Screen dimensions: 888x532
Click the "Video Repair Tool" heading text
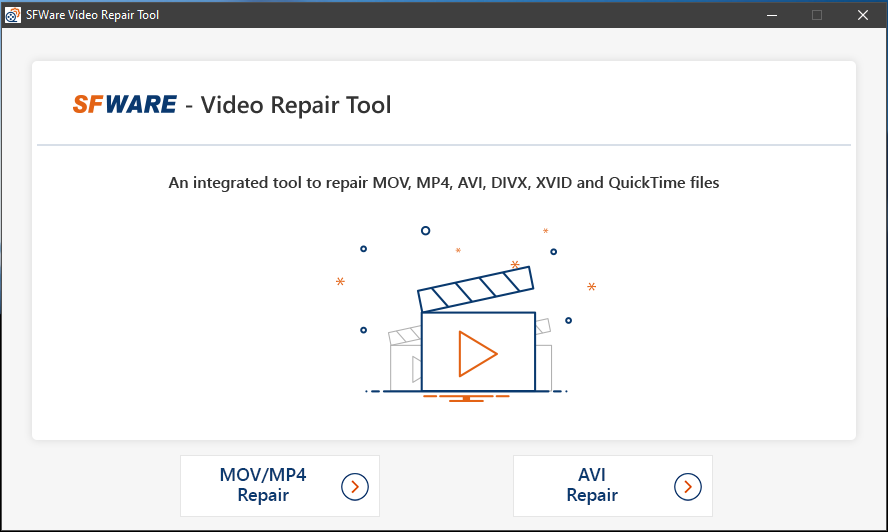pyautogui.click(x=296, y=104)
